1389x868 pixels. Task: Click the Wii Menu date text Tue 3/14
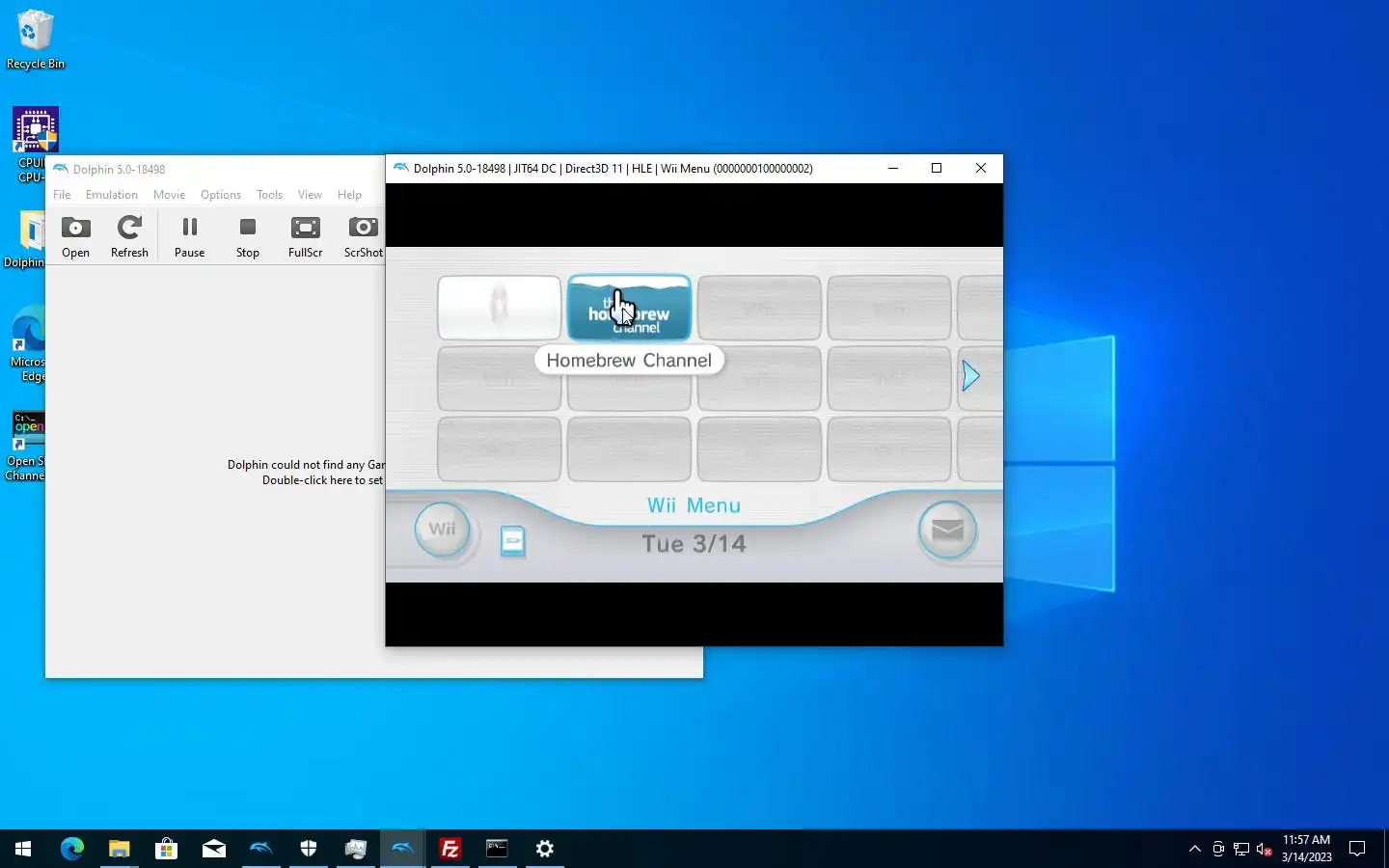[694, 544]
